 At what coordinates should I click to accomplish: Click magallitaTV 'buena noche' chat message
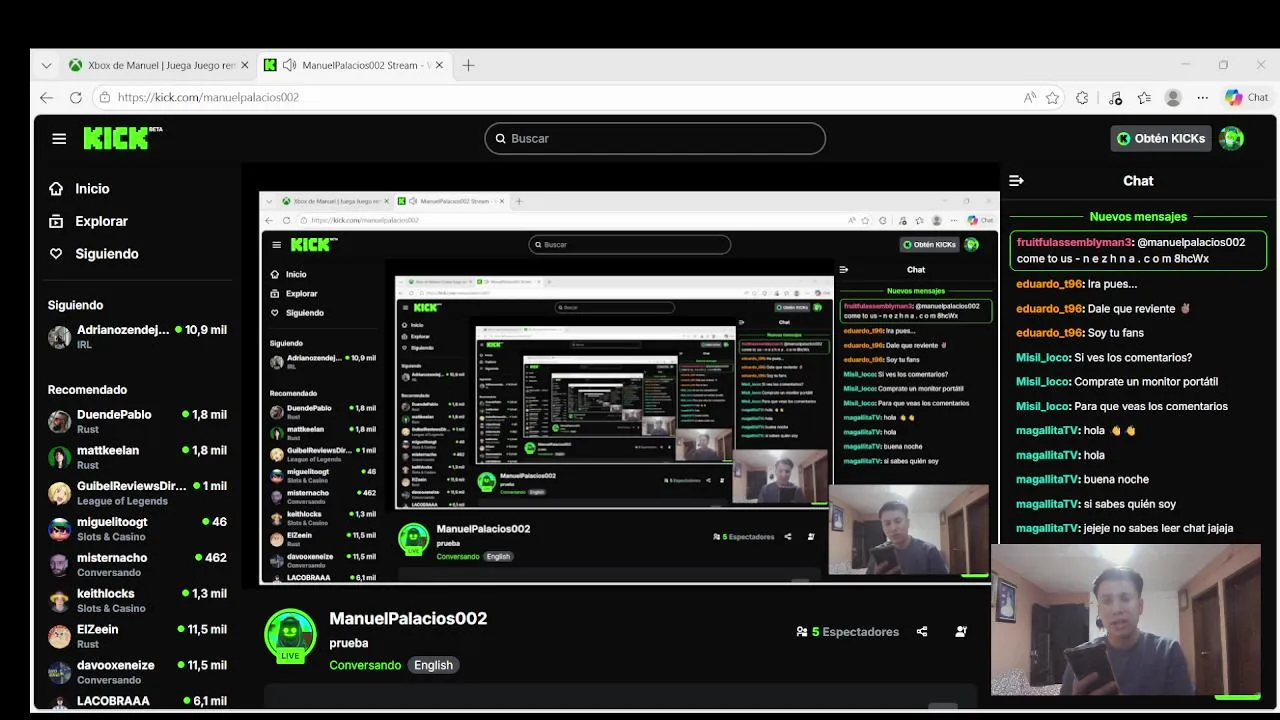(1083, 479)
